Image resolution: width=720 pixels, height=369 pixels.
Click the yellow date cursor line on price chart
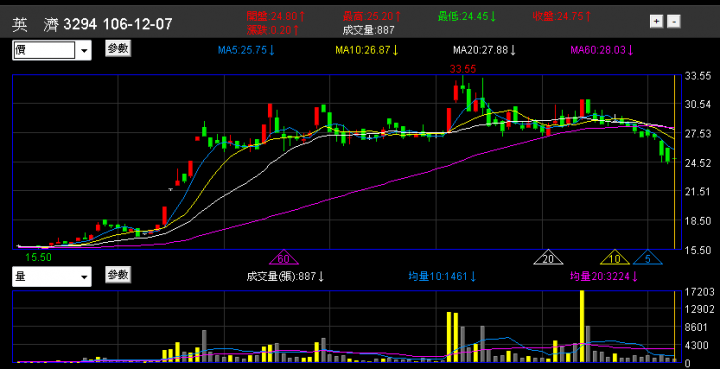[x=674, y=162]
